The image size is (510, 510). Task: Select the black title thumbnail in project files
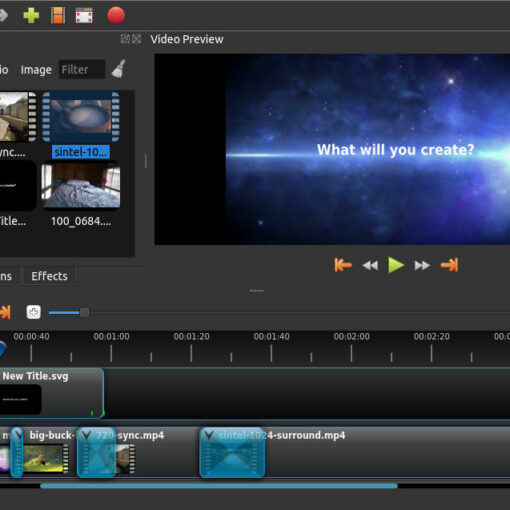[18, 186]
